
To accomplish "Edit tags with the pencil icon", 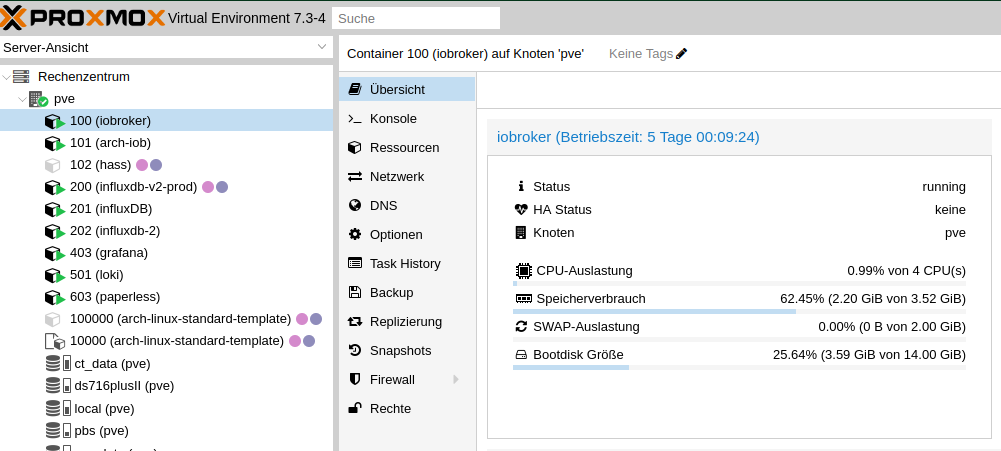I will point(682,54).
